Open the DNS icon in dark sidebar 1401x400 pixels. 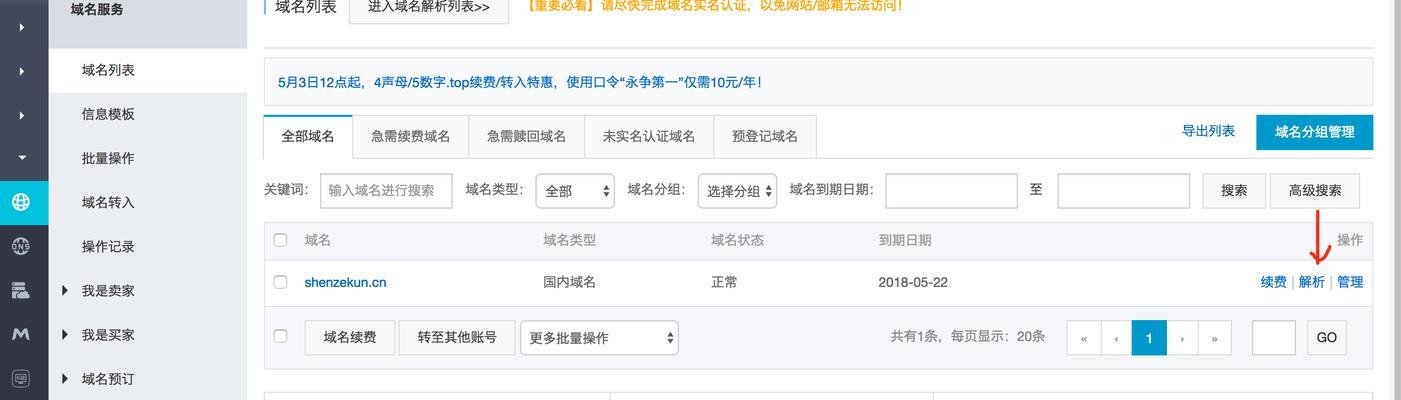(x=21, y=246)
